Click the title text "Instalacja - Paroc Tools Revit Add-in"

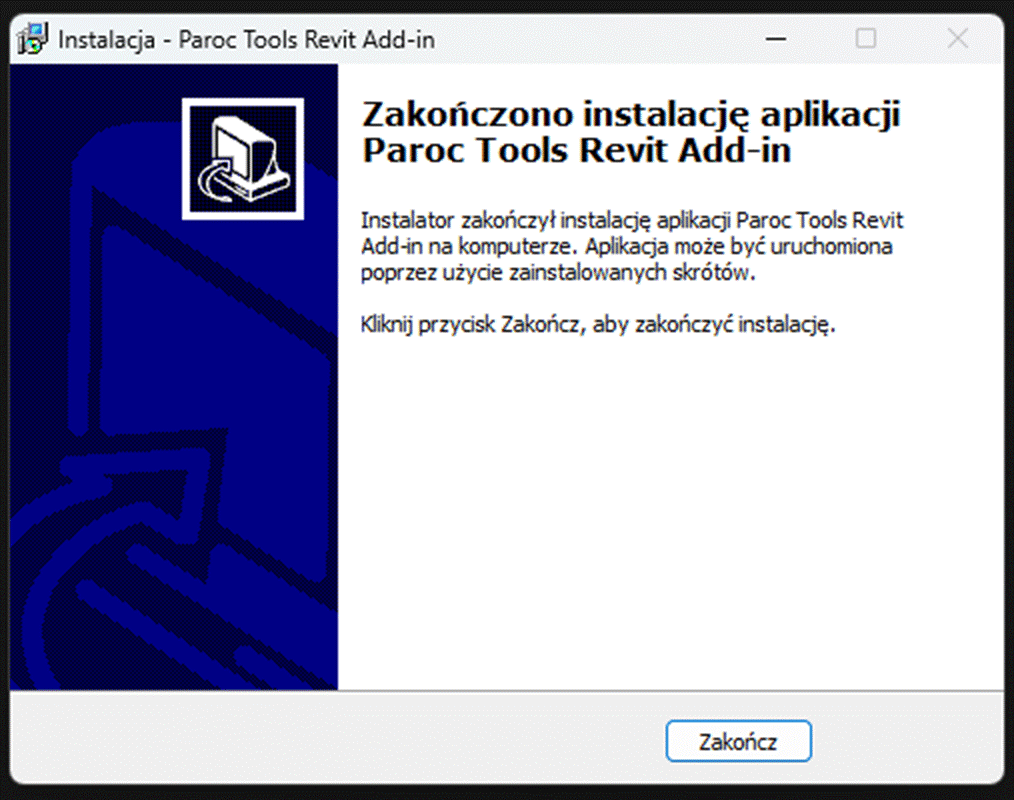pos(246,40)
